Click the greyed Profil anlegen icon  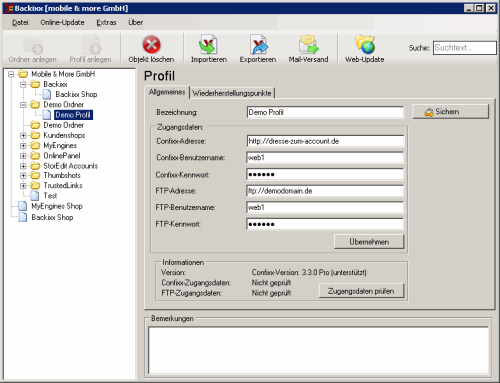pos(91,45)
